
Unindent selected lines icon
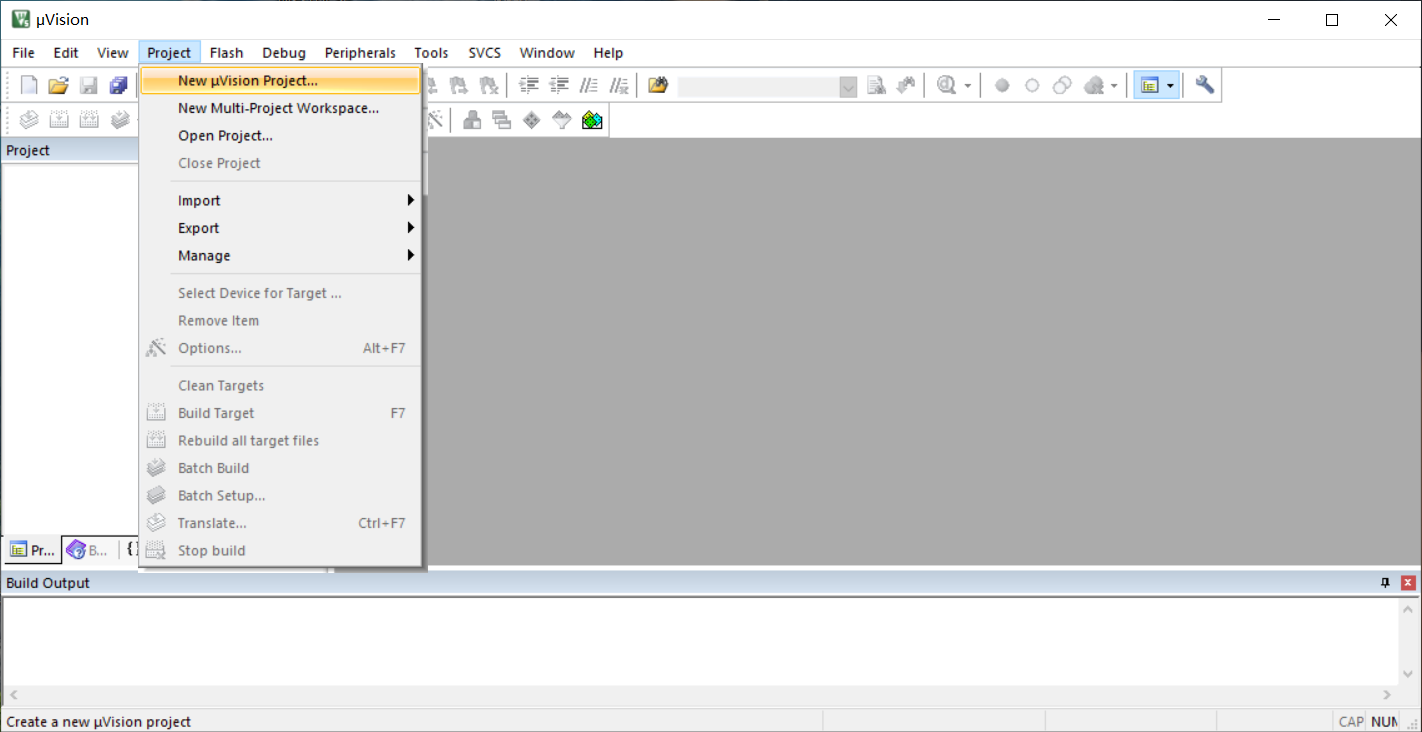(559, 86)
